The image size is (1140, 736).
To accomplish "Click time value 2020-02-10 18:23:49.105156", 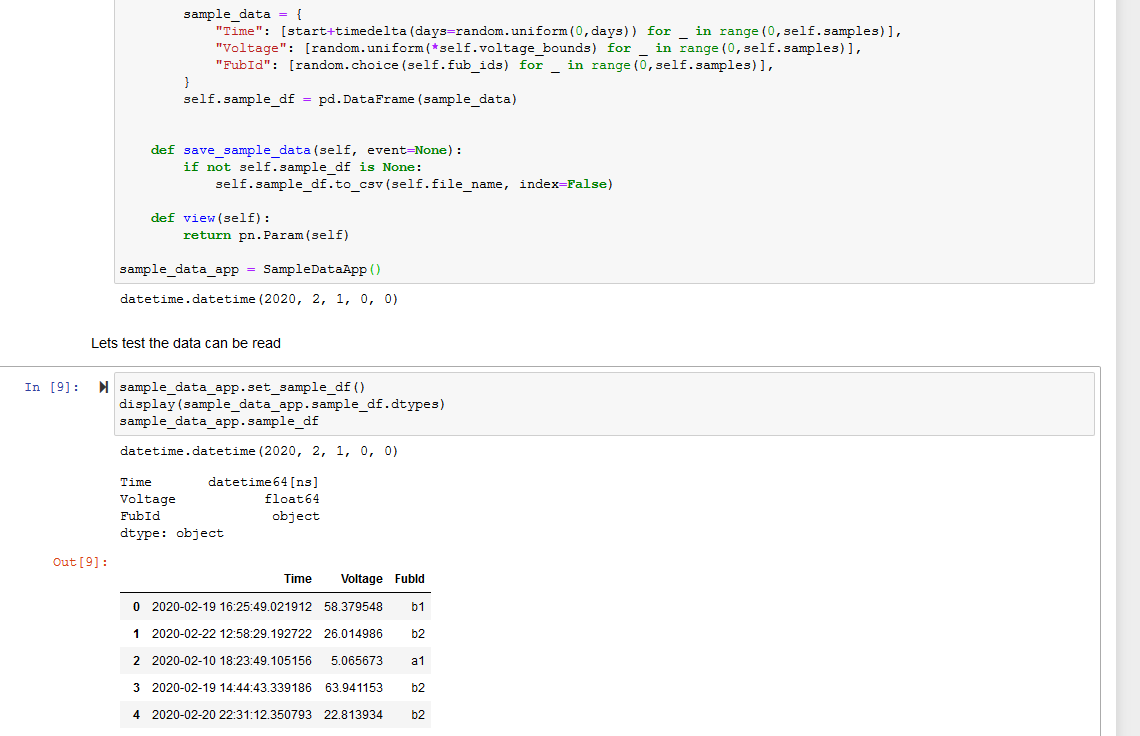I will pos(231,660).
